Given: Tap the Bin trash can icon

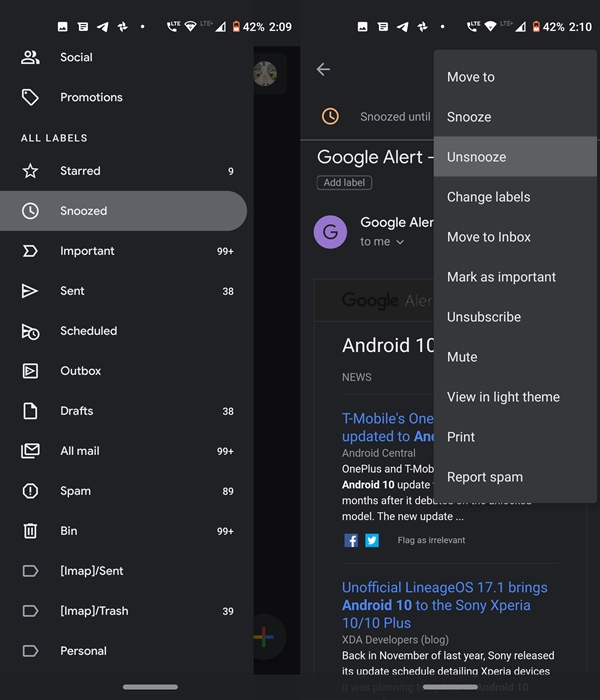Looking at the screenshot, I should coord(30,530).
